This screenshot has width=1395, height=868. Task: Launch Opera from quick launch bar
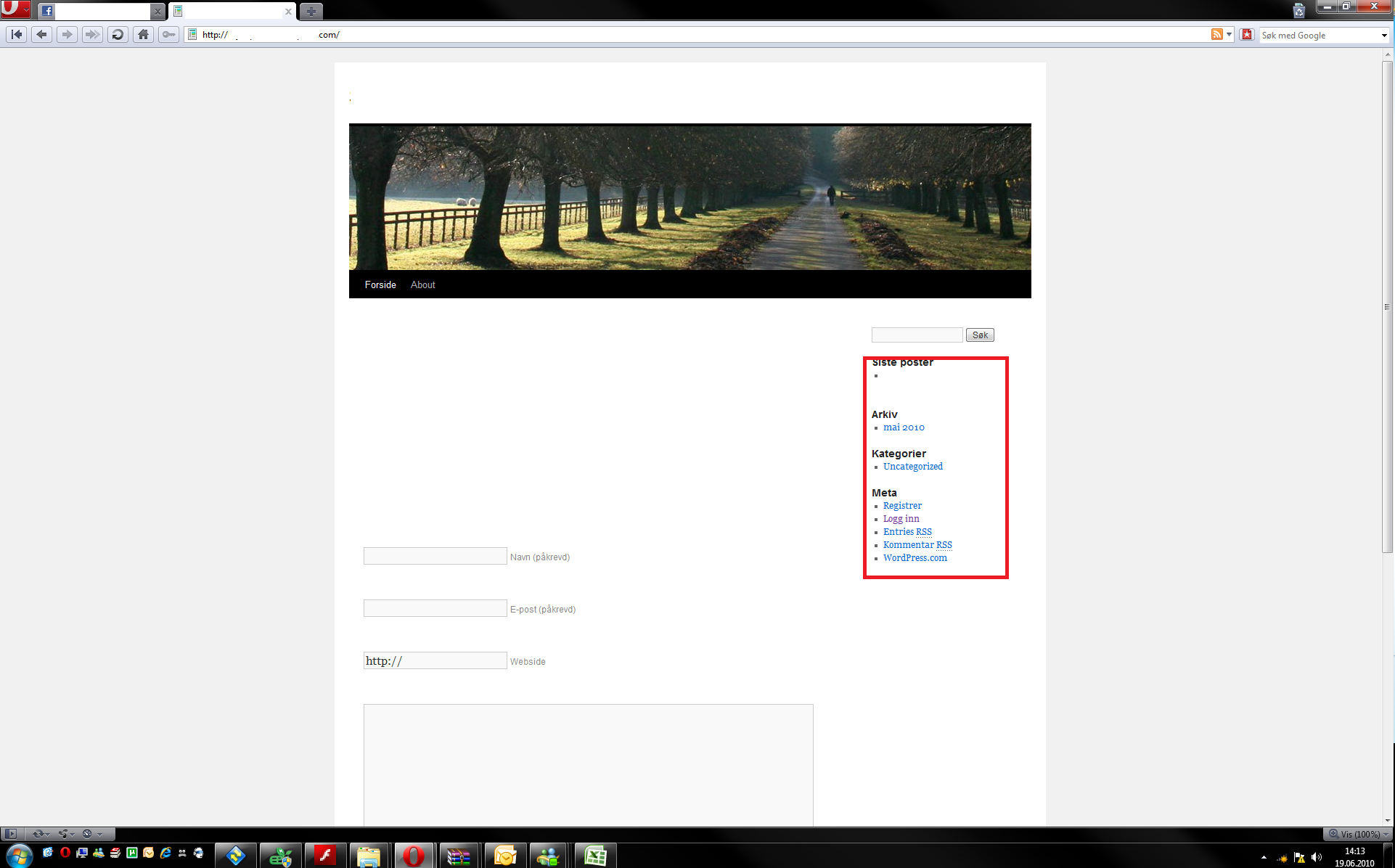click(65, 853)
